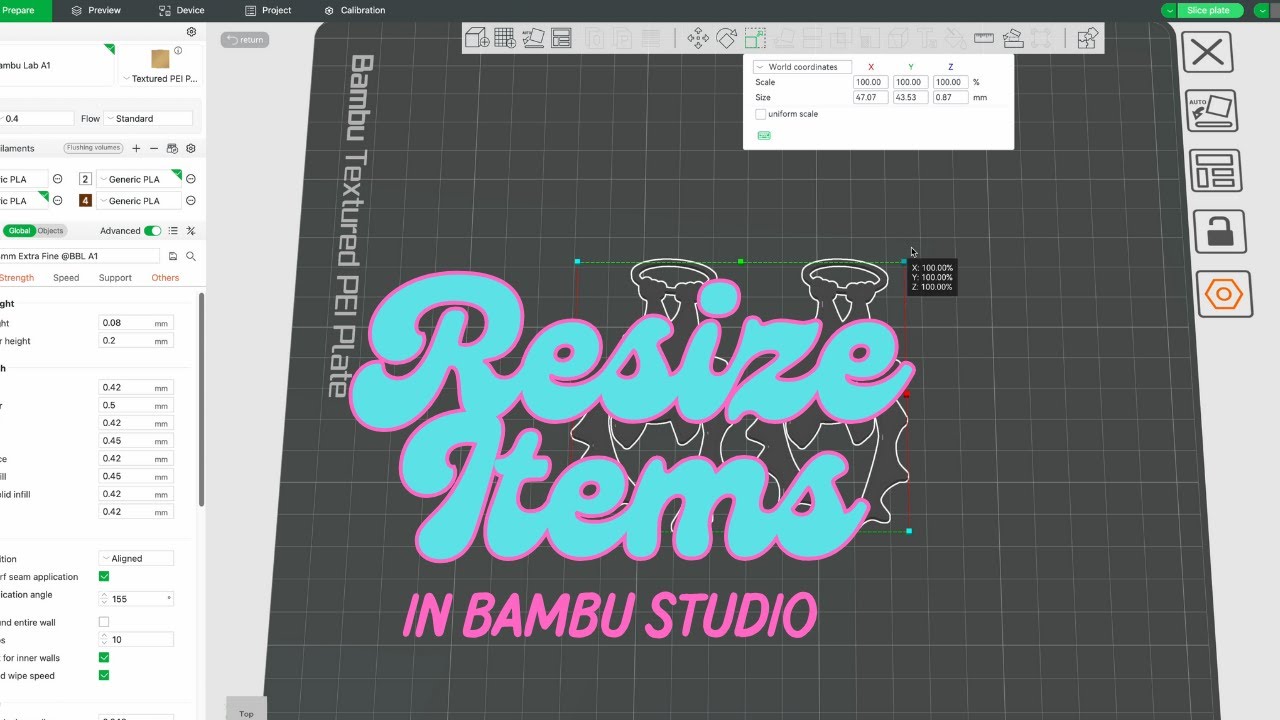The width and height of the screenshot is (1280, 720).
Task: Open the Calibration tab
Action: (355, 10)
